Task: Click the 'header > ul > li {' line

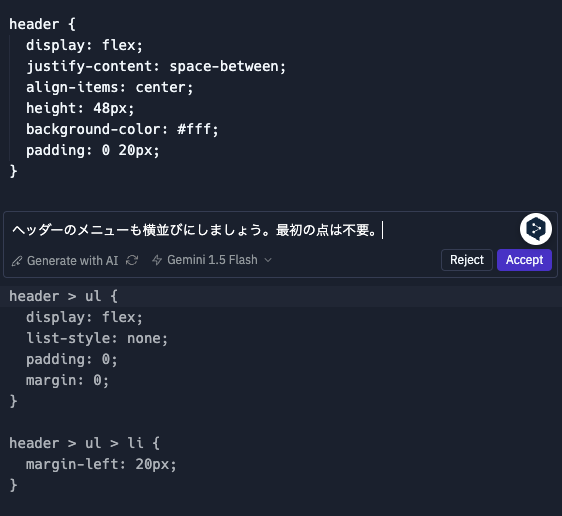Action: (84, 443)
